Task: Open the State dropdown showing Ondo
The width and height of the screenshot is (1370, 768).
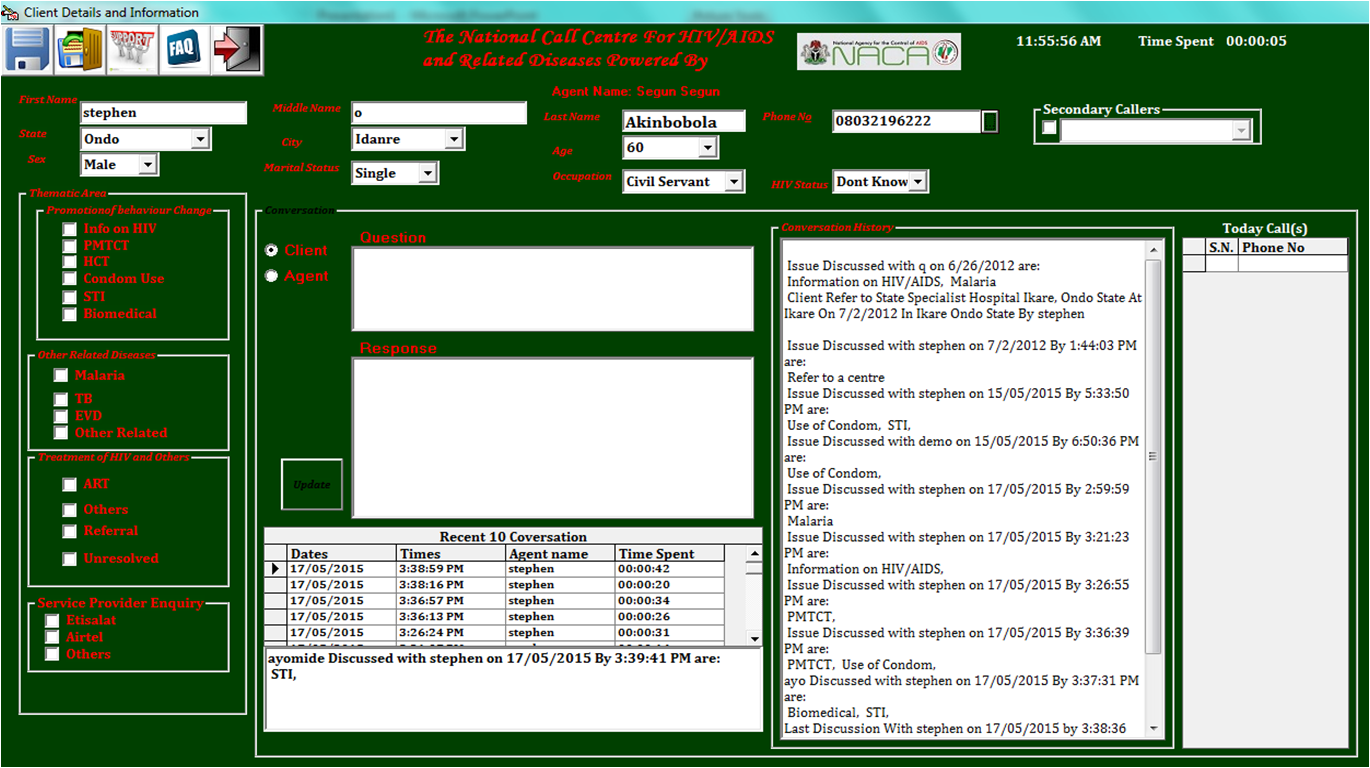Action: (x=200, y=139)
